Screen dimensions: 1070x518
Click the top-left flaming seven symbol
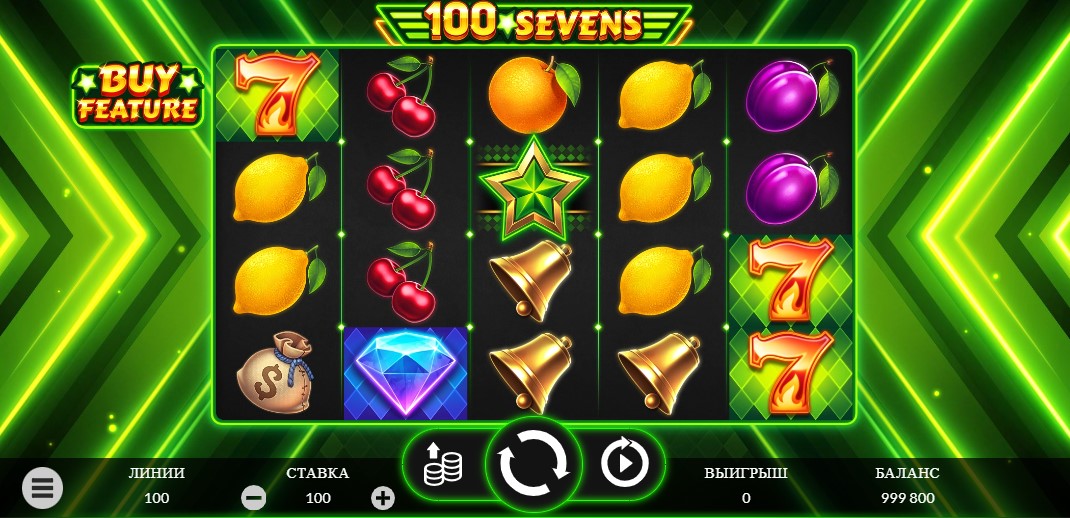click(x=277, y=94)
